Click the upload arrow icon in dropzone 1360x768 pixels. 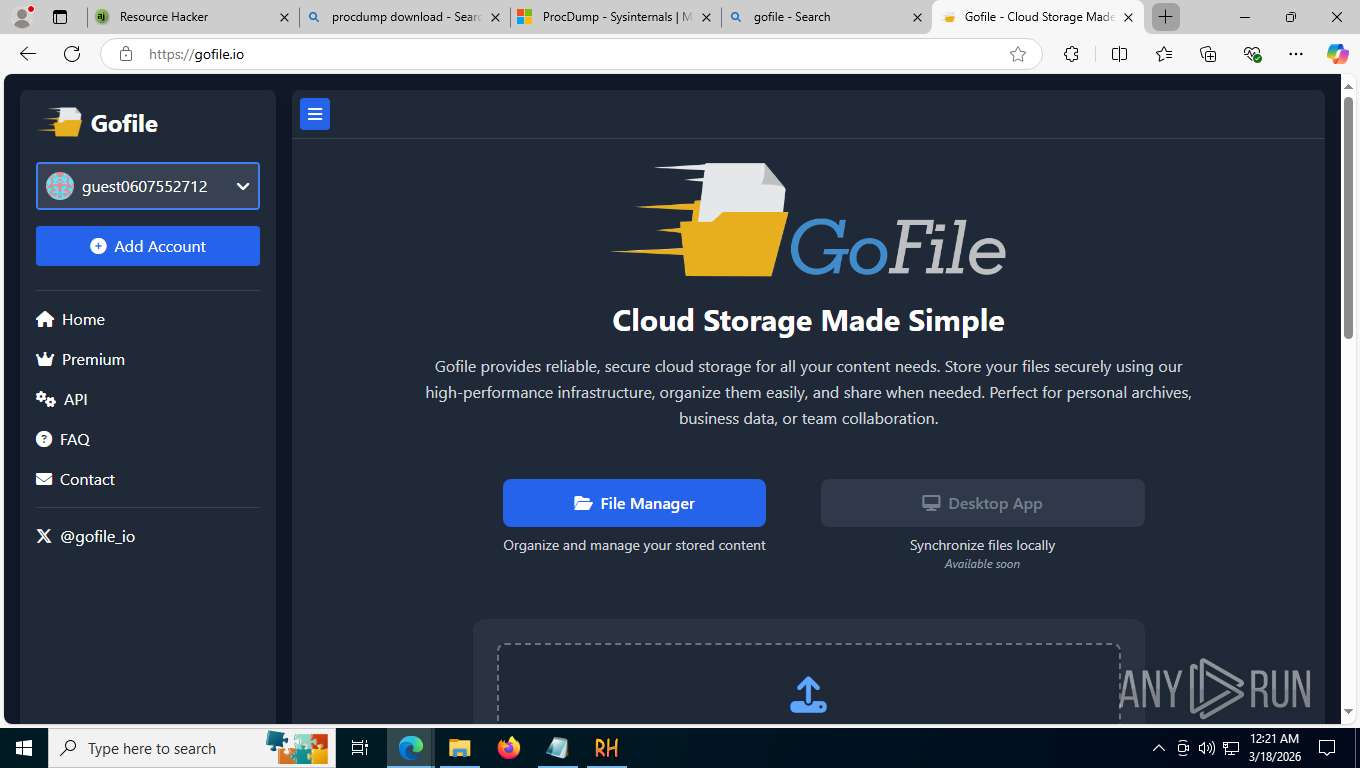coord(808,695)
